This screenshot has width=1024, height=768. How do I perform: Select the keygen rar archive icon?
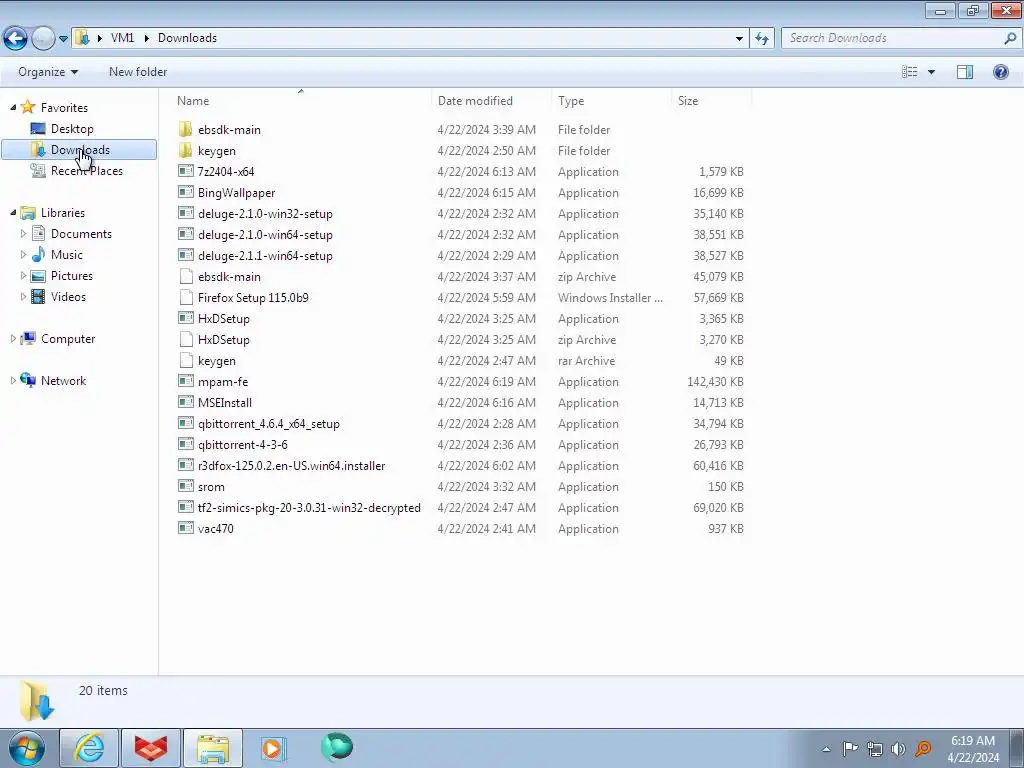pos(185,360)
